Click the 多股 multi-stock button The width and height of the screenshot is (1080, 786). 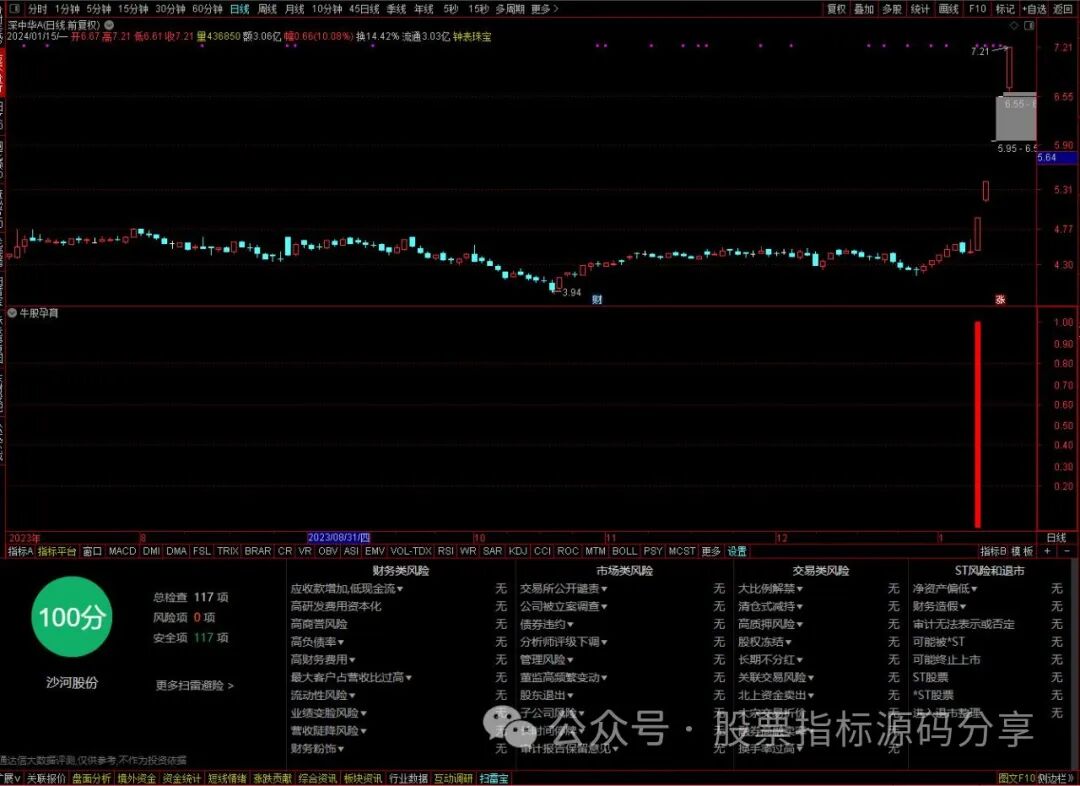893,9
